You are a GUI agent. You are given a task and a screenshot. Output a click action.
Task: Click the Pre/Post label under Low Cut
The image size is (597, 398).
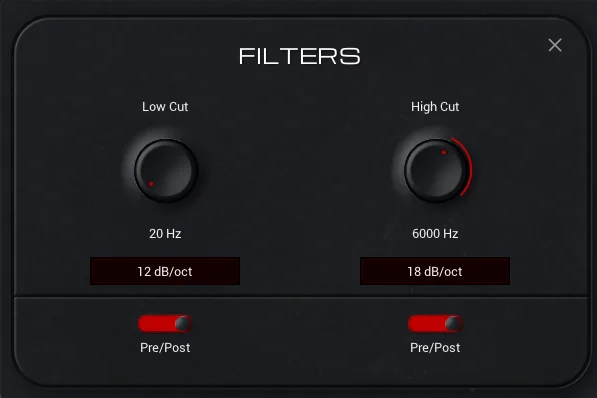click(x=165, y=348)
